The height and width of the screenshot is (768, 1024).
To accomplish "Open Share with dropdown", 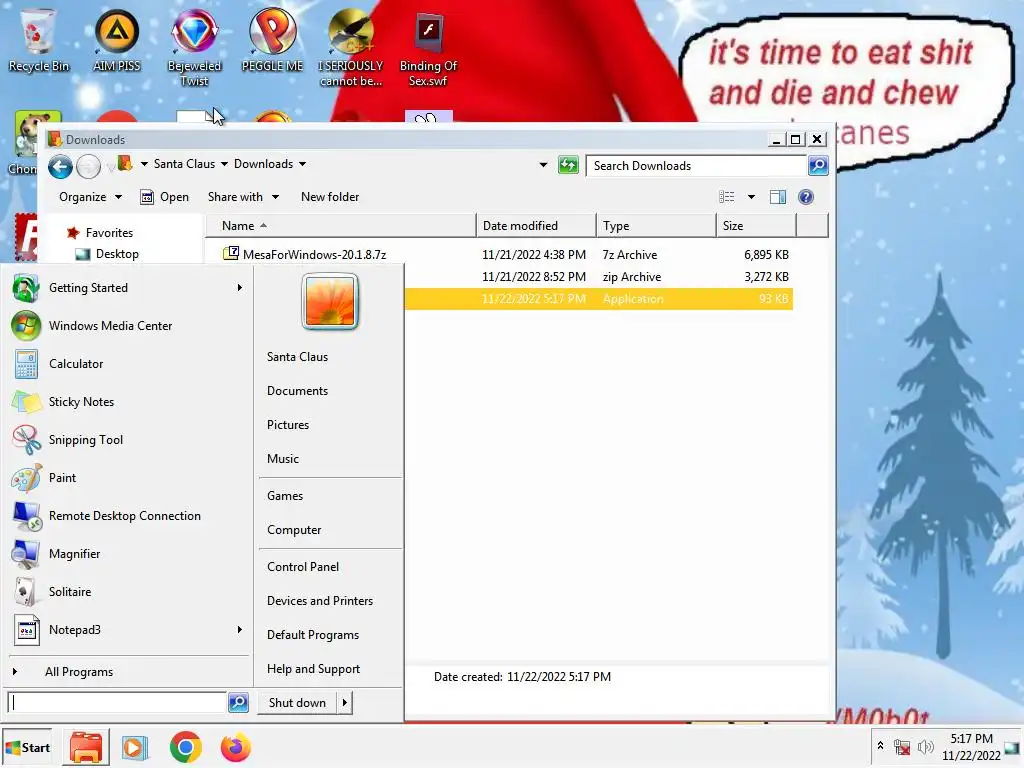I will [x=243, y=197].
